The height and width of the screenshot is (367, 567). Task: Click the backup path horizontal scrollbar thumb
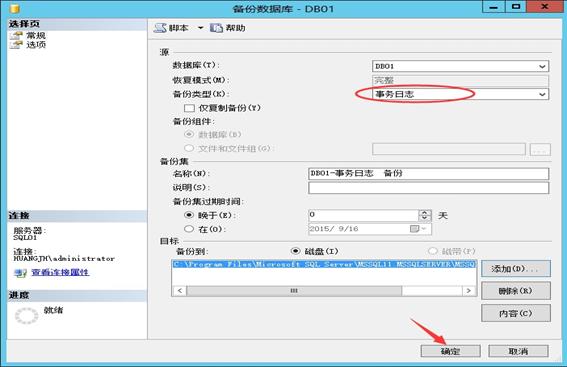[294, 291]
